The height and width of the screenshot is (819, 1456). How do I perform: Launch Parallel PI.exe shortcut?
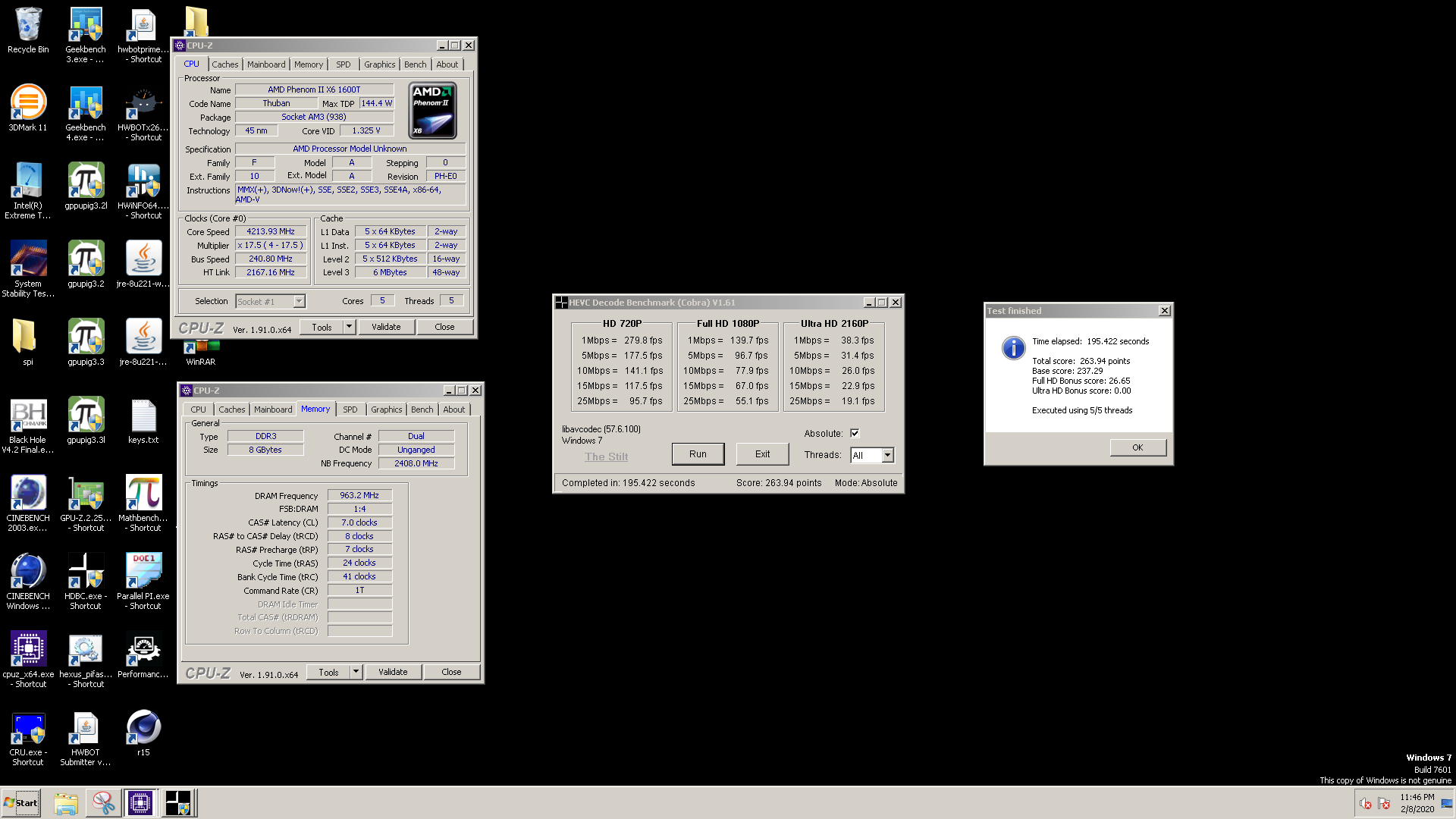click(143, 582)
